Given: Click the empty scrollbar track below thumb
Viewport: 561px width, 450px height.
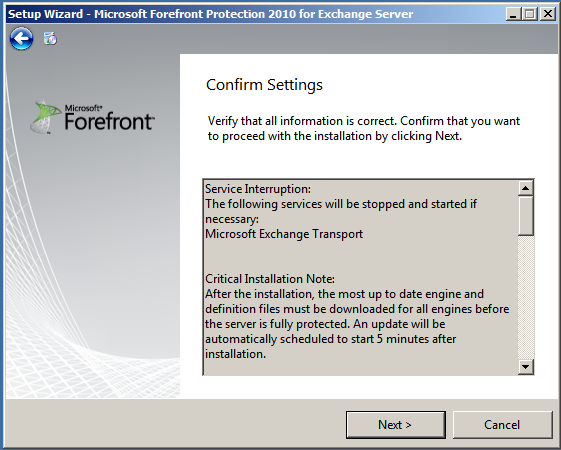Looking at the screenshot, I should [526, 297].
